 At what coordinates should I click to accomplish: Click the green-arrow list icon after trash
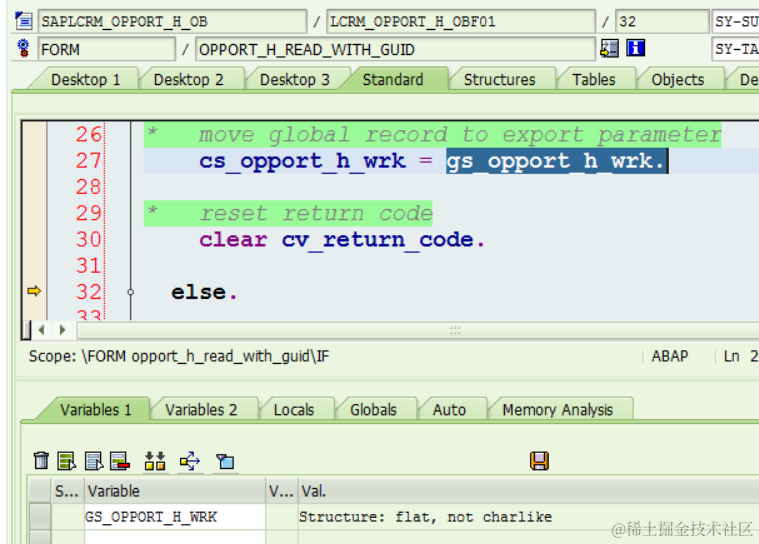click(x=66, y=461)
